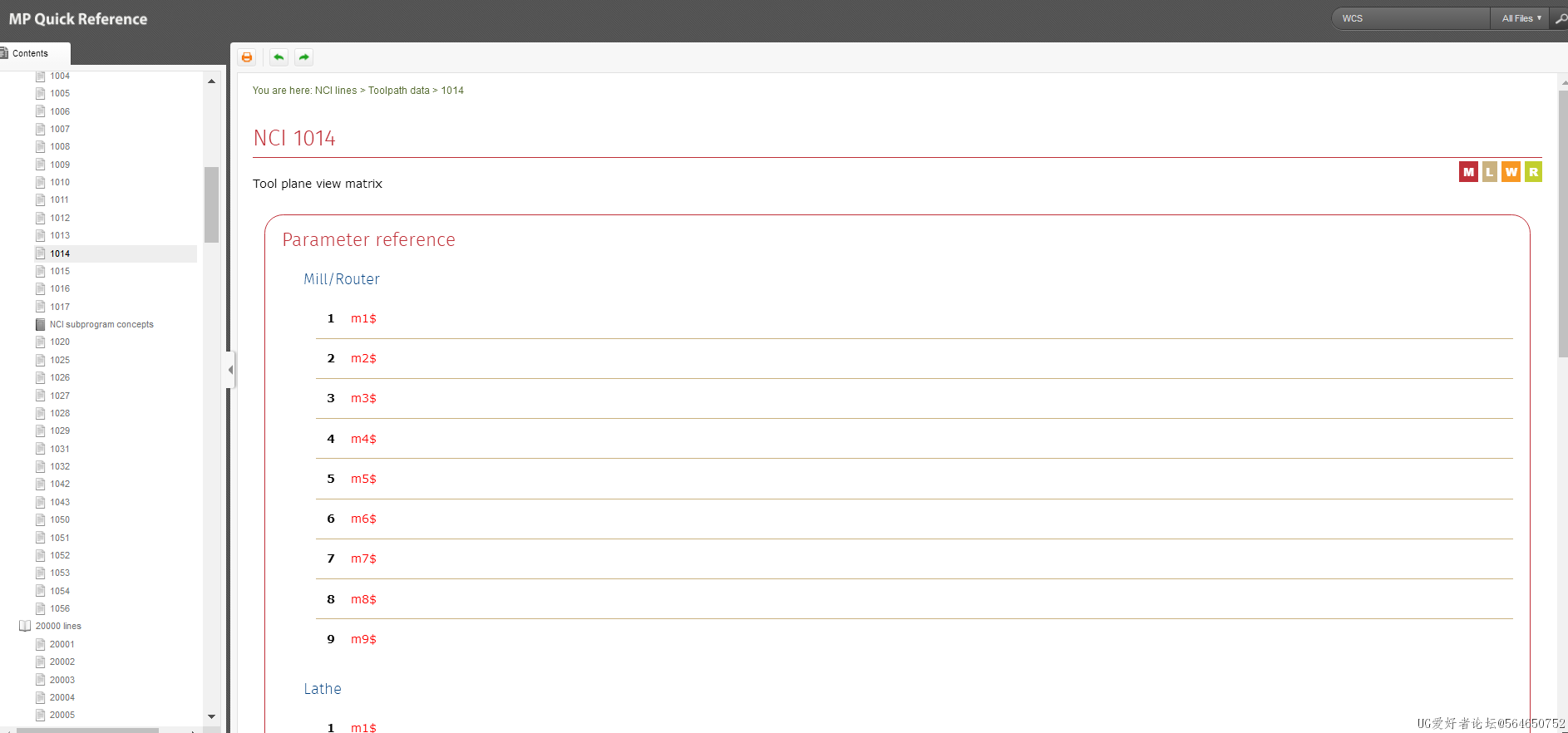Screen dimensions: 1568x733
Task: Open topic 20002 in the contents tree
Action: pos(62,662)
